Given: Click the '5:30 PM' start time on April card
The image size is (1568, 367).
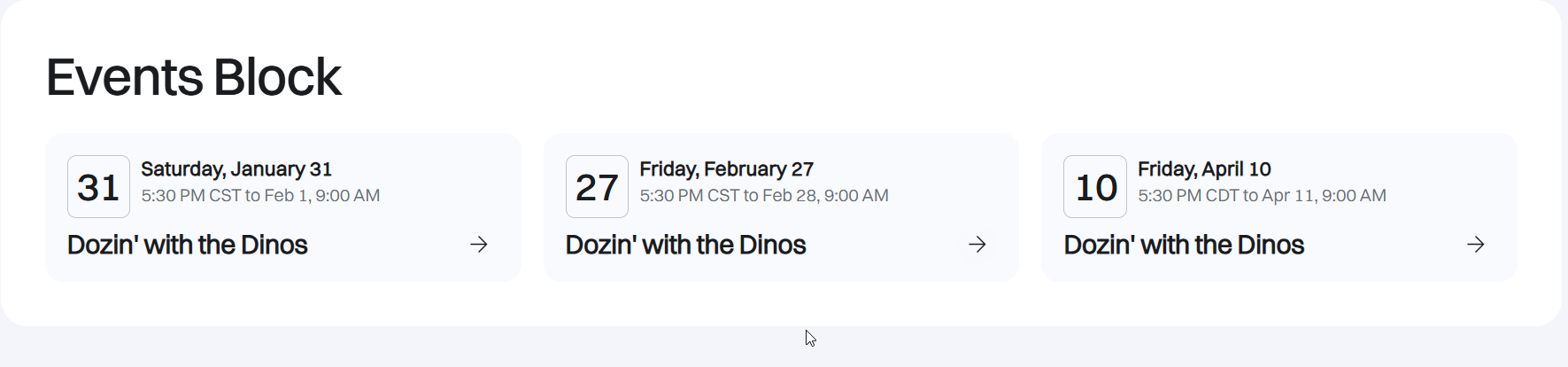Looking at the screenshot, I should pyautogui.click(x=1169, y=196).
